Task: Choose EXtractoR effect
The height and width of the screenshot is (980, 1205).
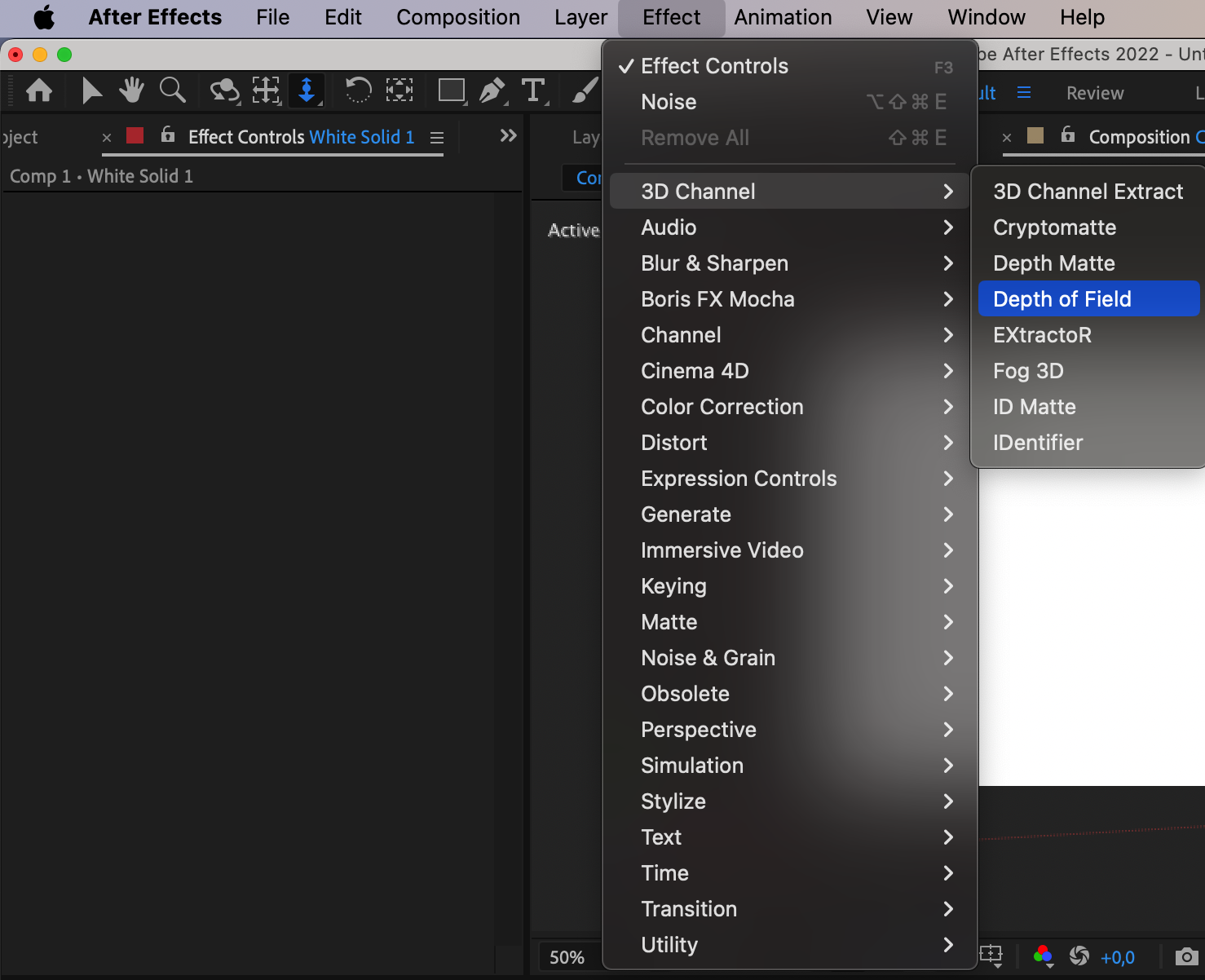Action: click(1088, 335)
